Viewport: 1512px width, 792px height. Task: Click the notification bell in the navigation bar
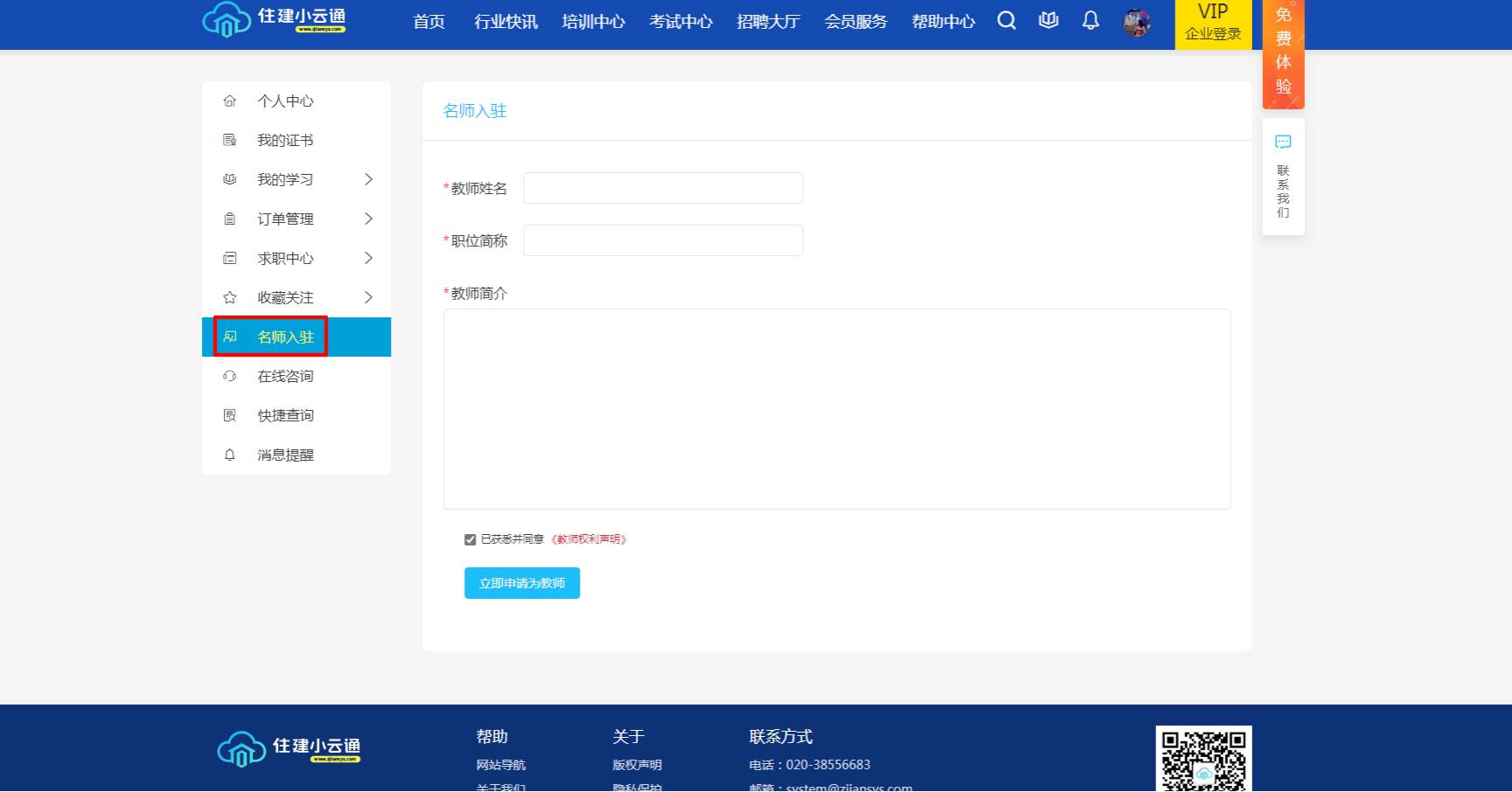click(x=1090, y=21)
